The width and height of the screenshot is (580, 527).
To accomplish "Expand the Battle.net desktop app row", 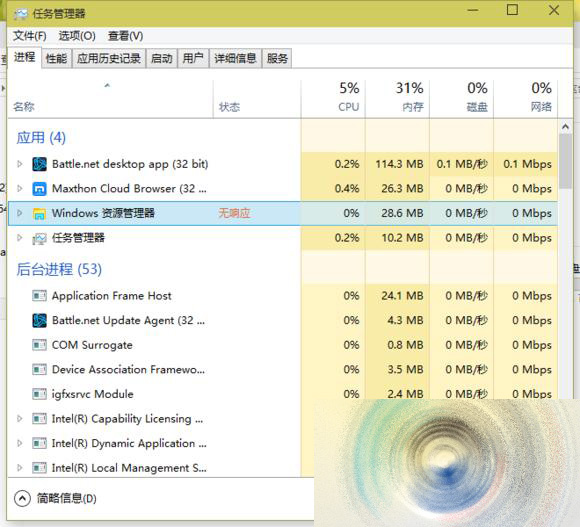I will [20, 164].
